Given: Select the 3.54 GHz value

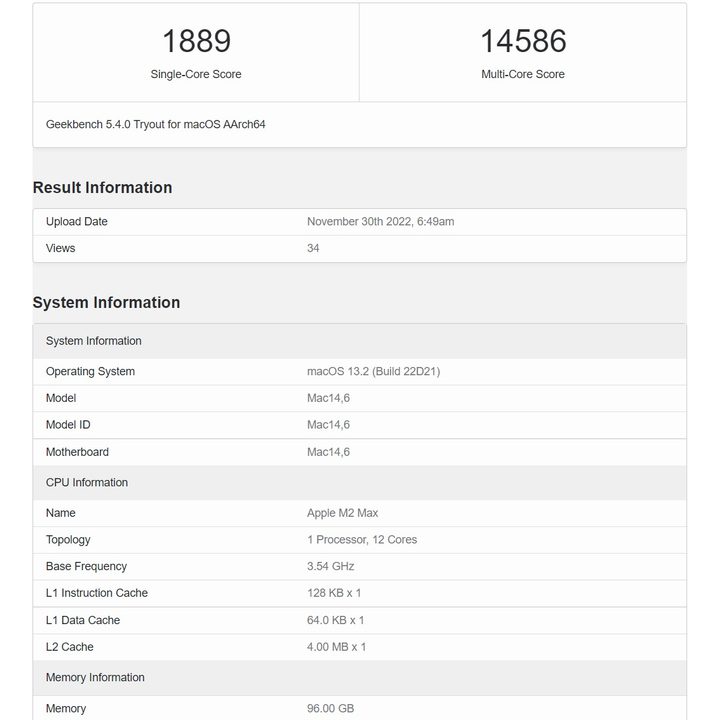Looking at the screenshot, I should coord(331,567).
